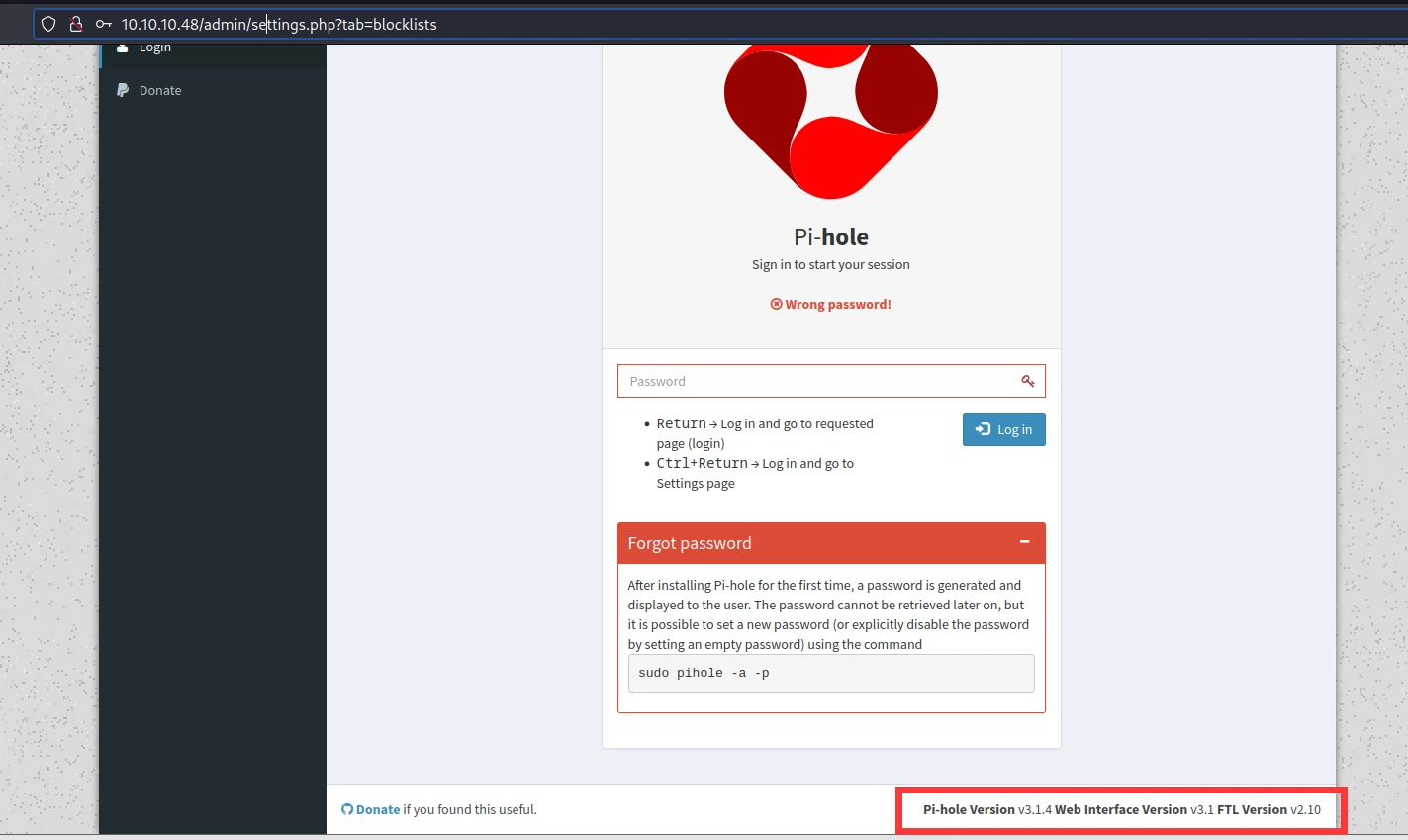Open the Donate sidebar item
The image size is (1408, 840).
click(x=213, y=90)
